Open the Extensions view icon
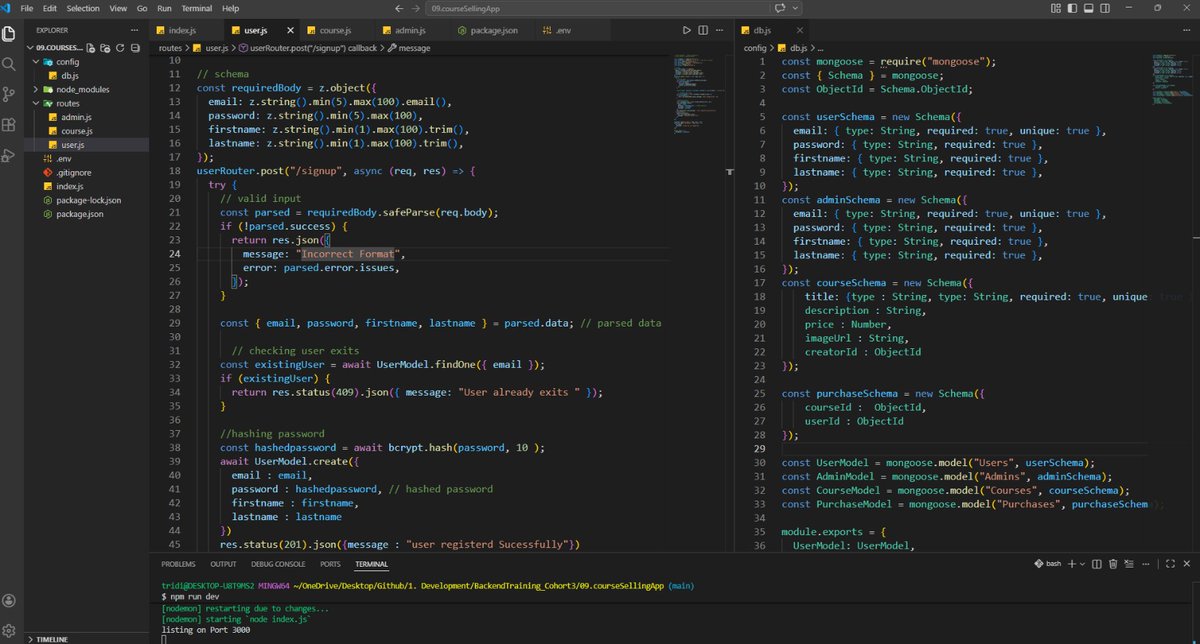Screen dimensions: 1200x644 (x=10, y=123)
